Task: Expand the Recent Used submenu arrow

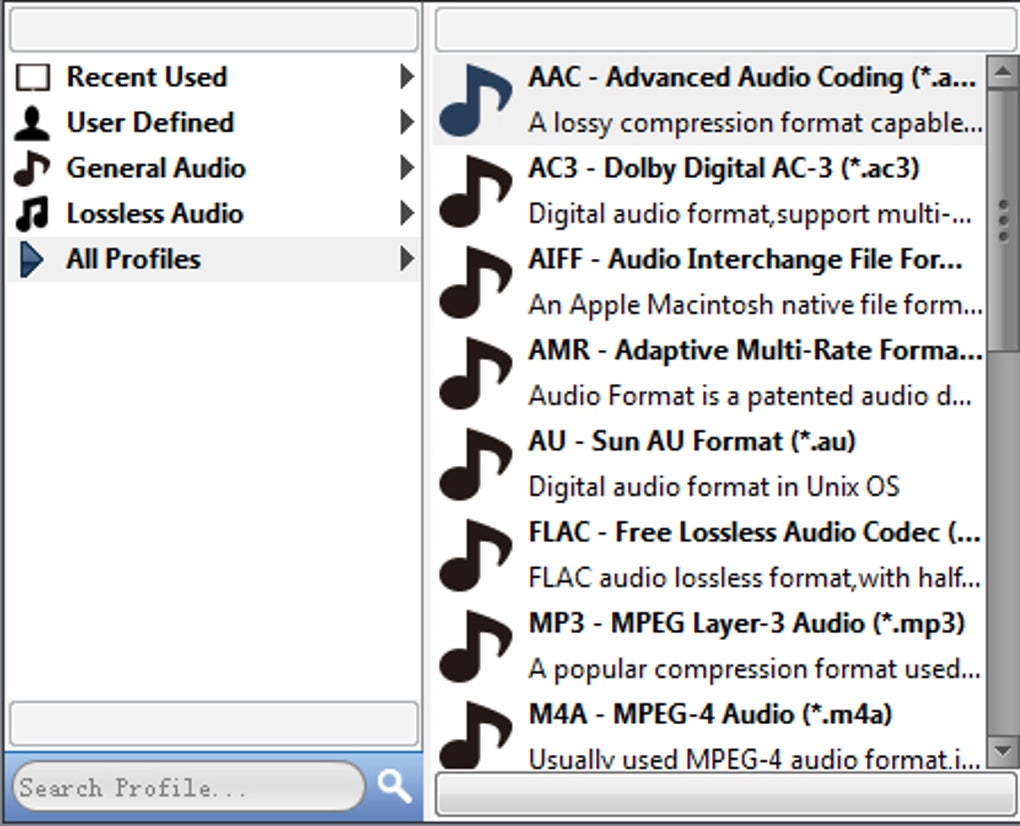Action: [x=407, y=77]
